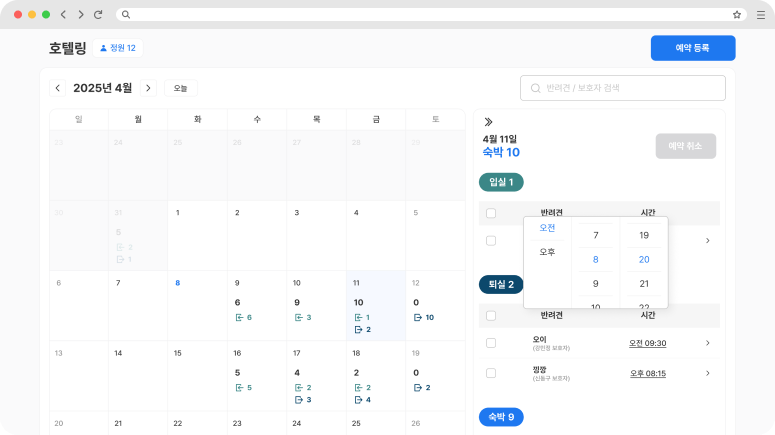Viewport: 775px width, 435px height.
Task: Select hour 9 in time picker
Action: pos(596,284)
